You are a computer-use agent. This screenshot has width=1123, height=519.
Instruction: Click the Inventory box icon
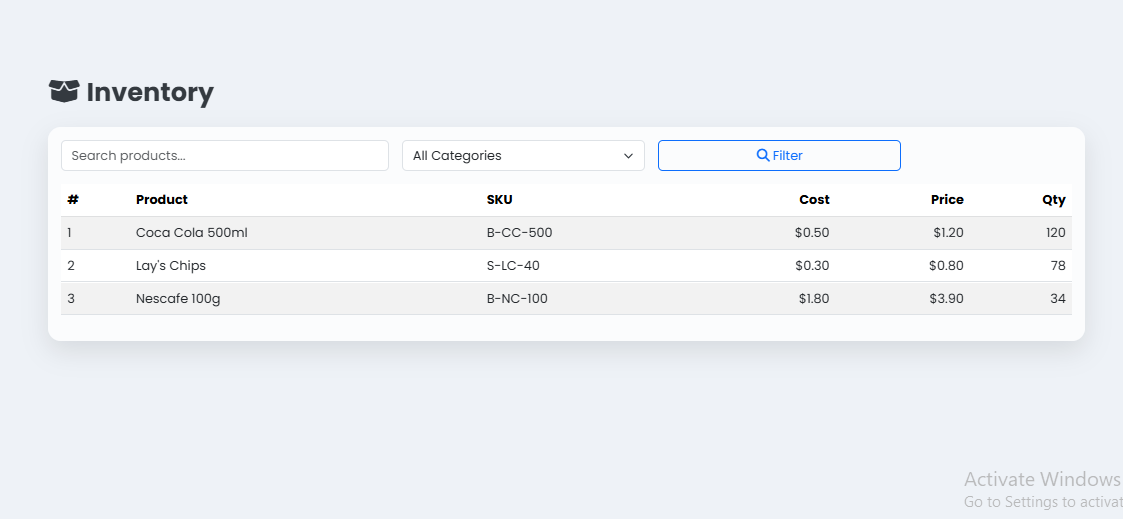click(x=64, y=92)
